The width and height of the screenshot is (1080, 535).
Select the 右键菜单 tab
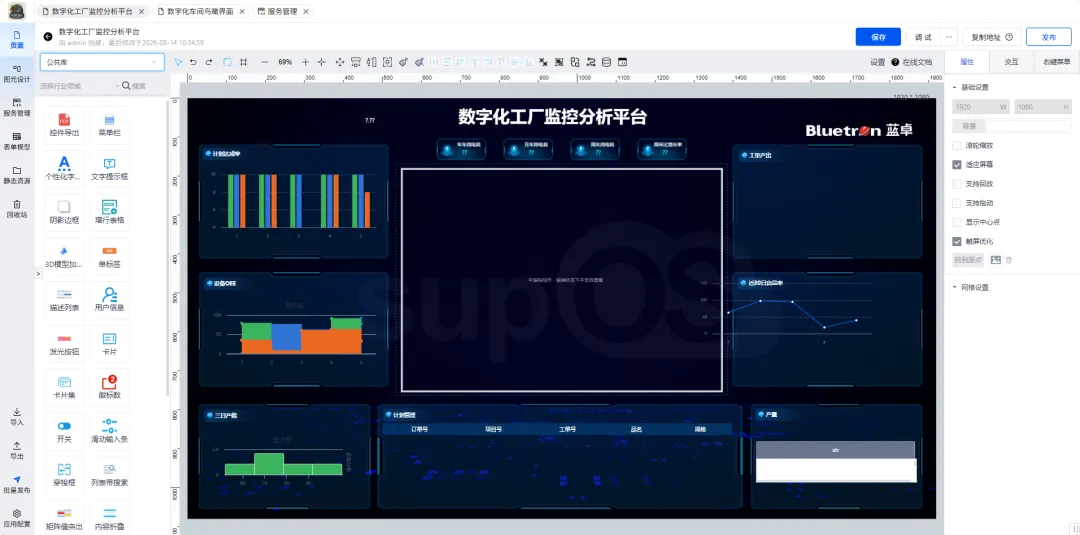coord(1057,62)
